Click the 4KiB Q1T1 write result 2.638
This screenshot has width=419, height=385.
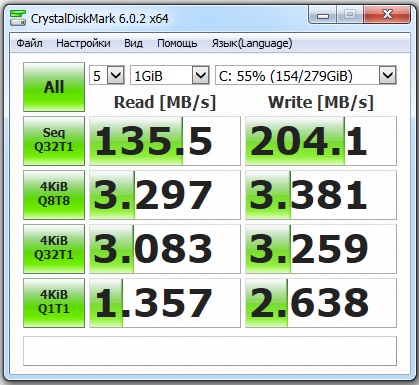321,303
